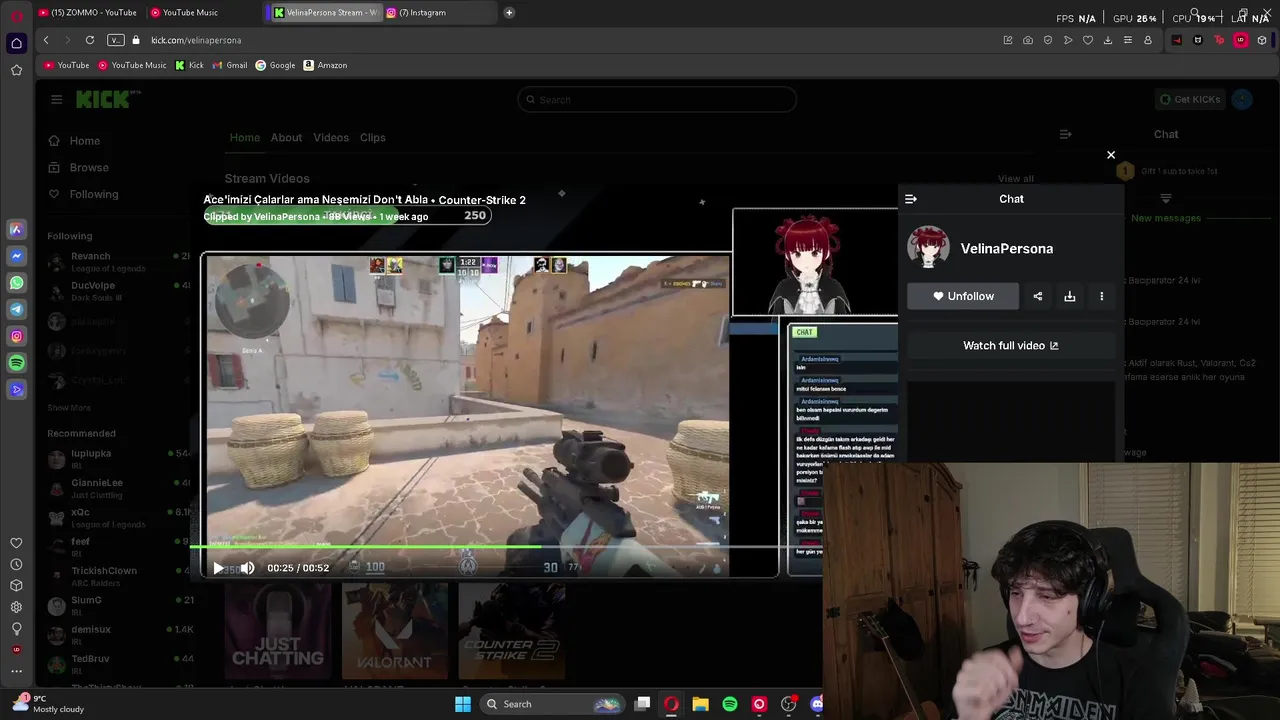Open WhatsApp in Opera sidebar
Image resolution: width=1280 pixels, height=720 pixels.
point(16,283)
